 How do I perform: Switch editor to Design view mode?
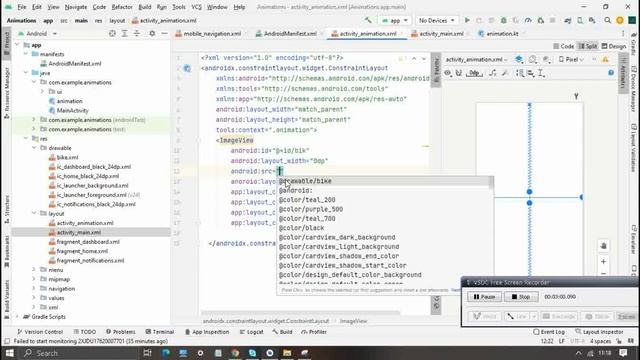coord(614,46)
